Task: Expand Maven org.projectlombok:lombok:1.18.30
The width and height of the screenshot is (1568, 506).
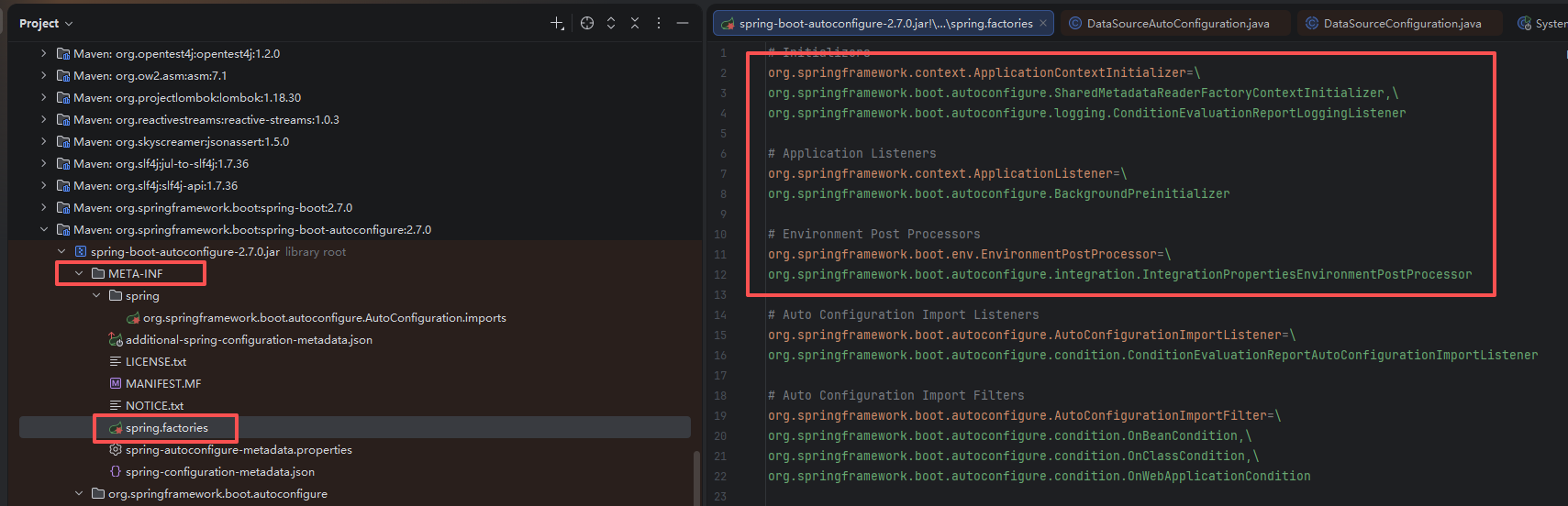Action: pyautogui.click(x=43, y=97)
